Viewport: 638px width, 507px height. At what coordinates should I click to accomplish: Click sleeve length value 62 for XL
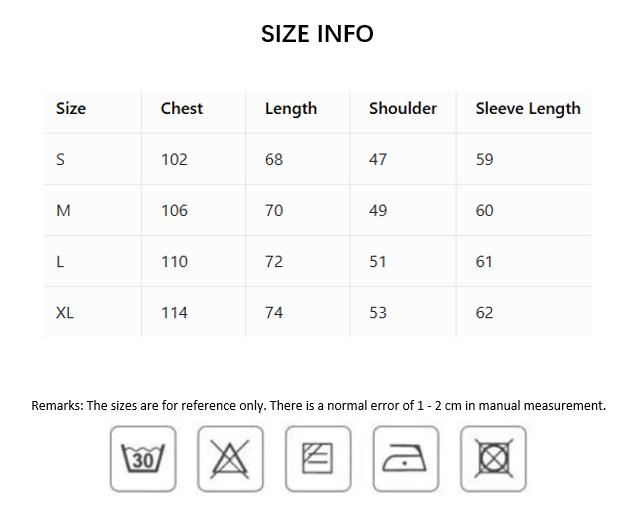485,312
